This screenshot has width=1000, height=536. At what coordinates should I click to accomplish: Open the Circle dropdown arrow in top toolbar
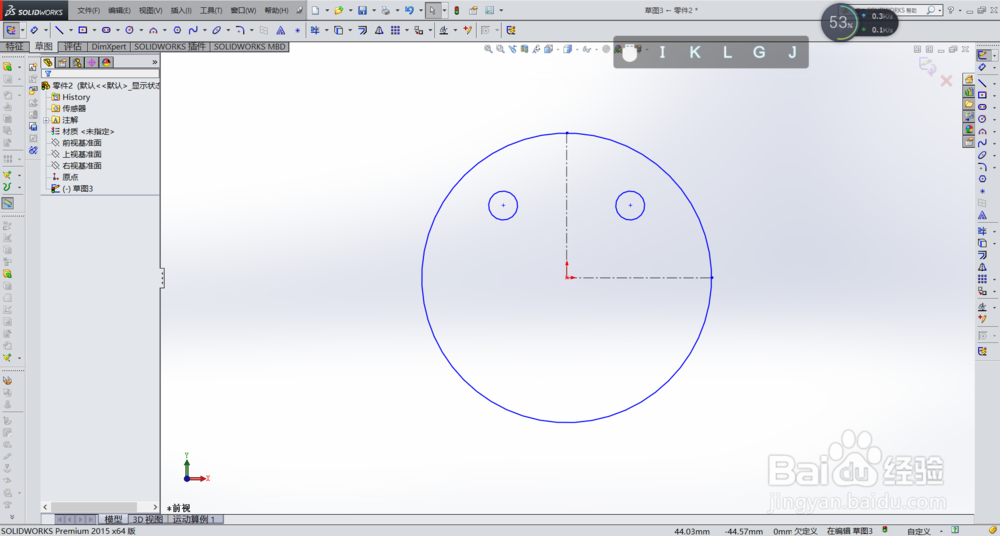141,30
